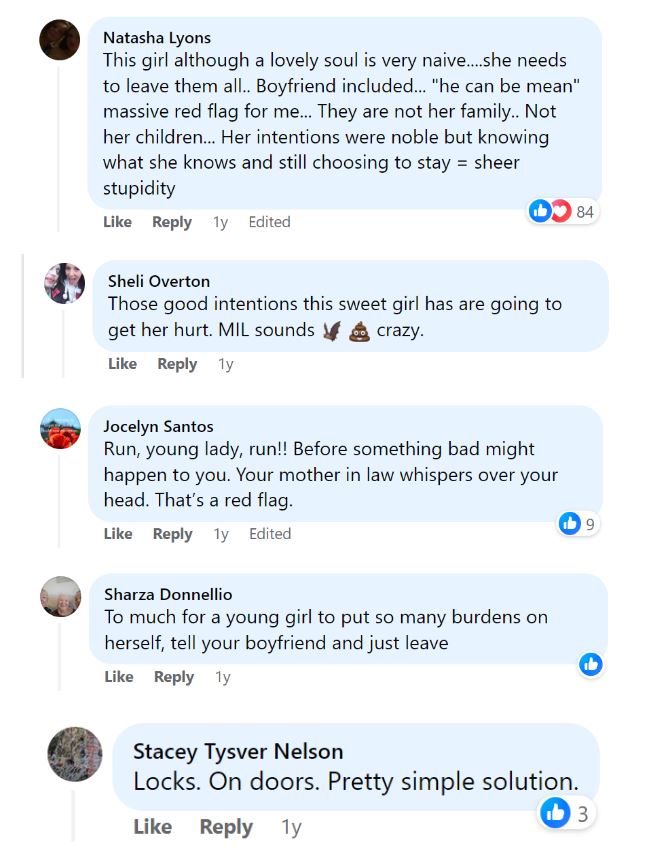Show edit history on Natasha's comment
Screen dimensions: 647x864
click(x=269, y=222)
